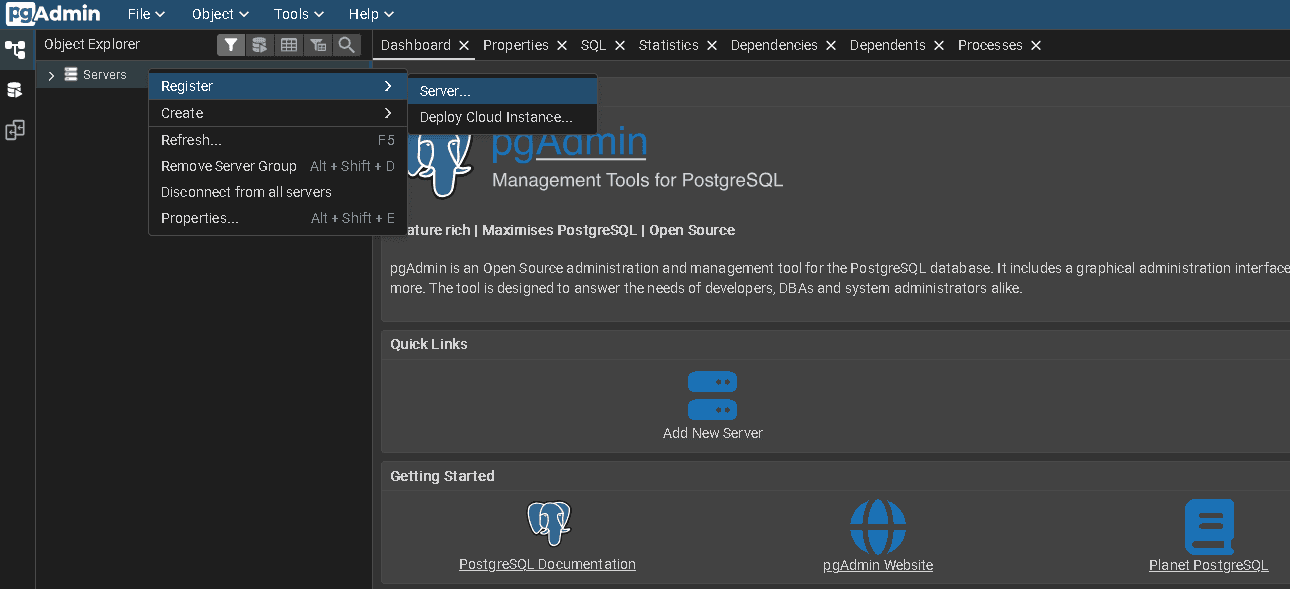Click the Query Tool toolbar icon

tap(260, 45)
